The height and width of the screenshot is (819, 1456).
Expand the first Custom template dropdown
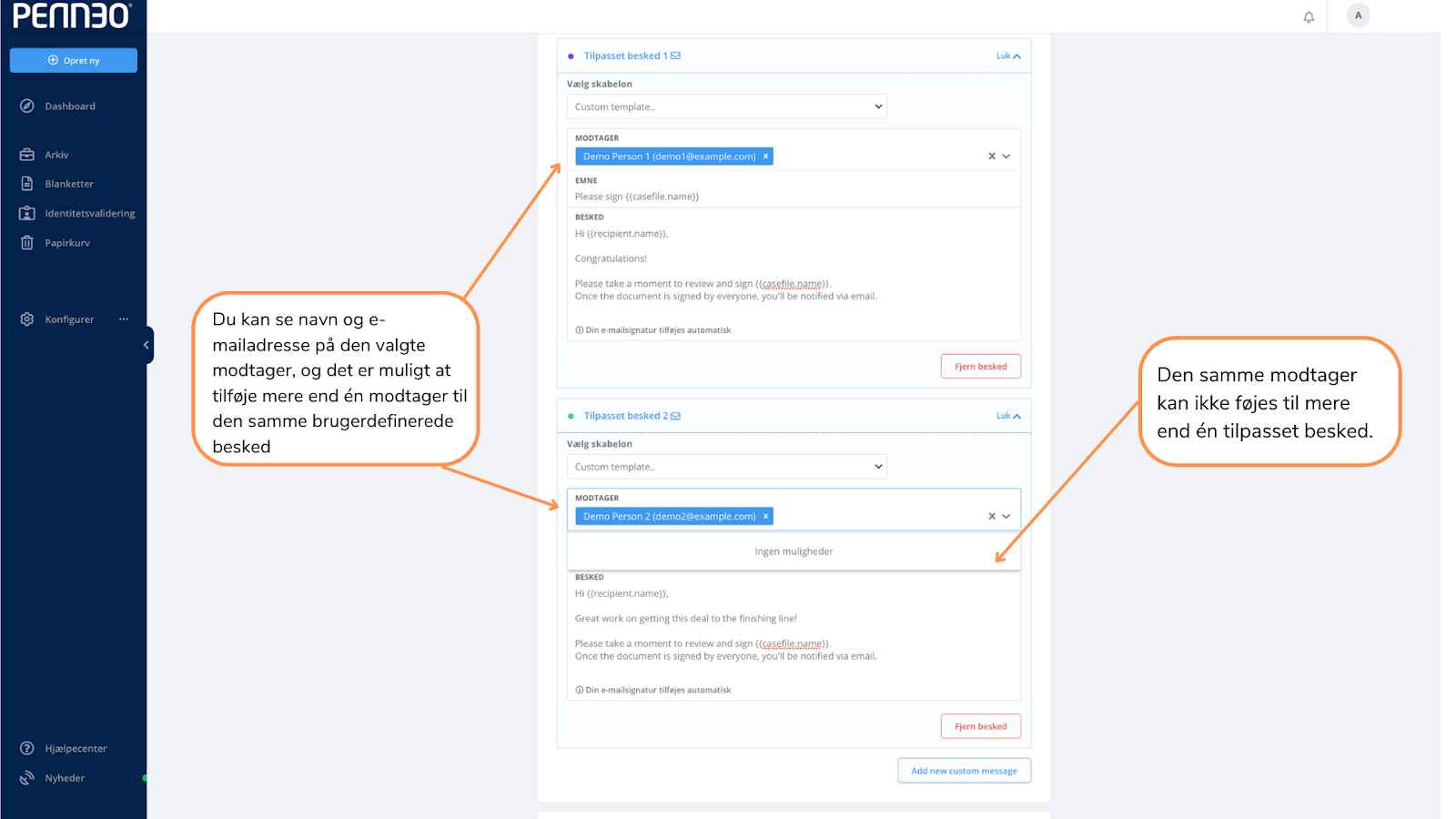pyautogui.click(x=727, y=106)
